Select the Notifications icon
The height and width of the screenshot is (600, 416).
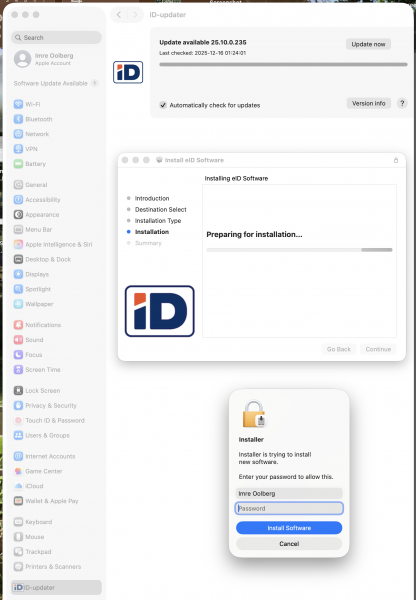(x=18, y=325)
